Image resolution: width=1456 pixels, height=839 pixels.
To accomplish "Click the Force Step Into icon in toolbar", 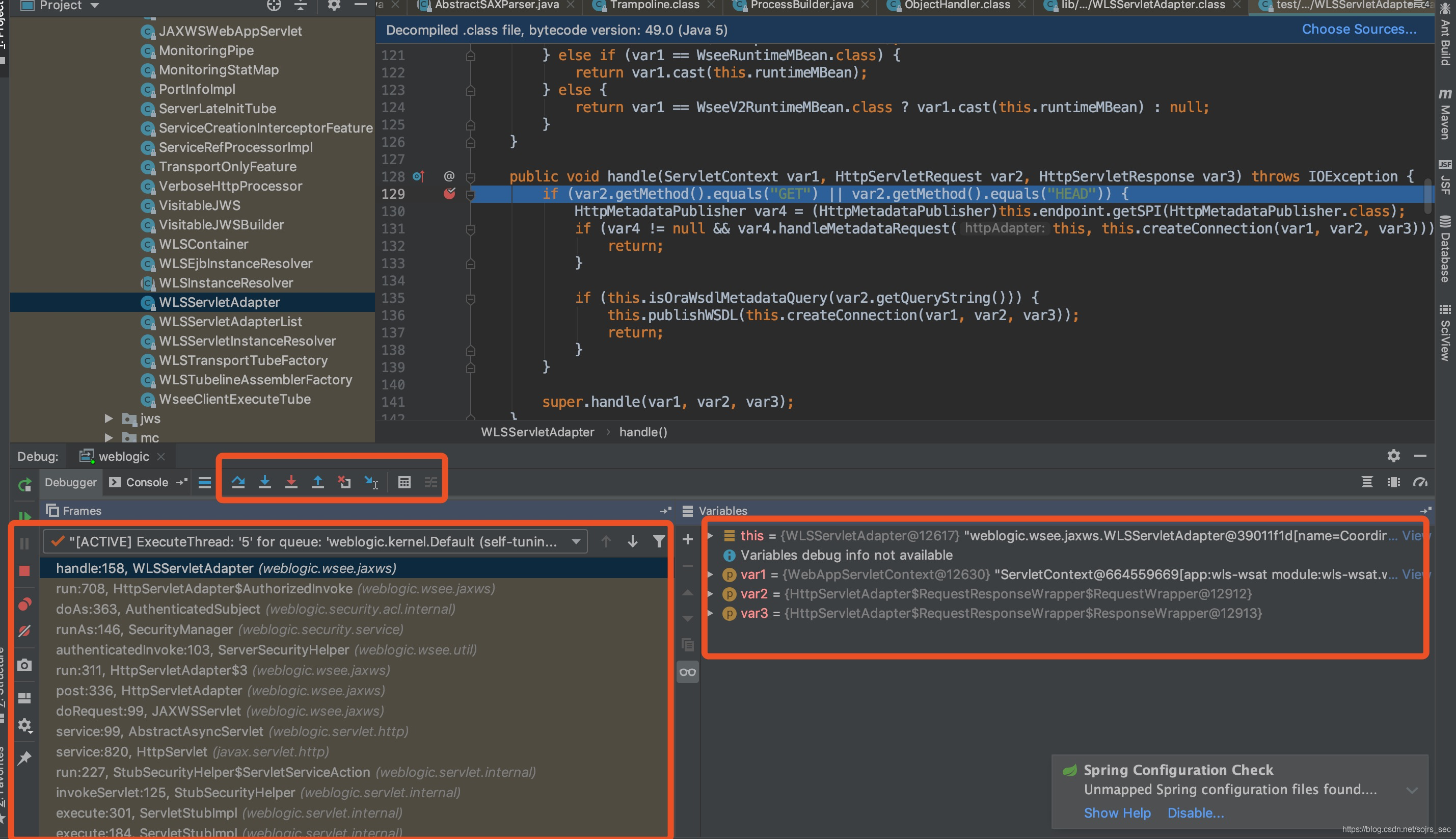I will 291,483.
